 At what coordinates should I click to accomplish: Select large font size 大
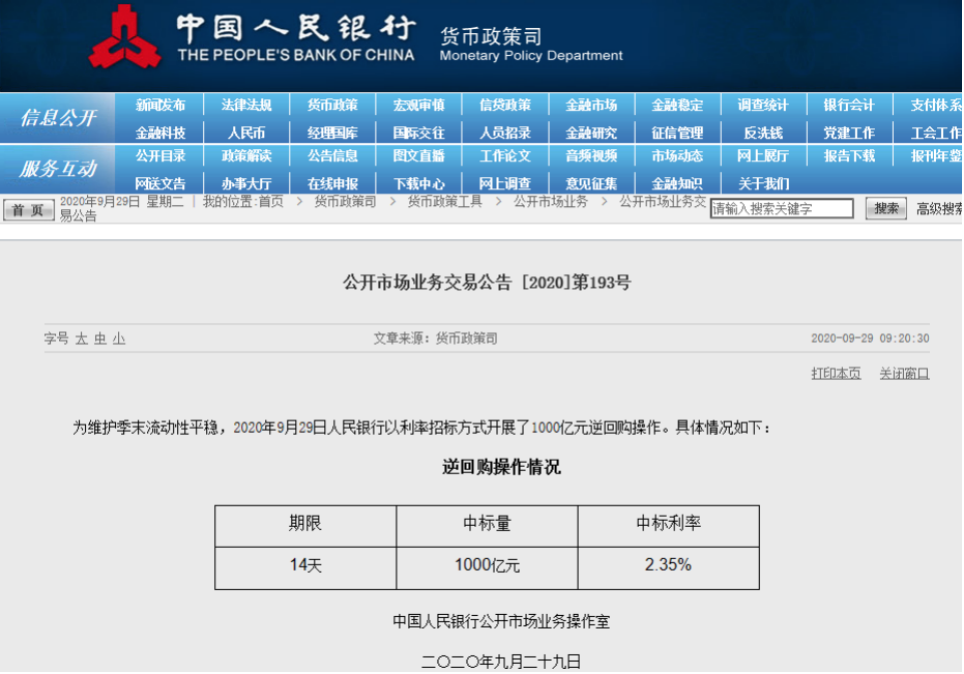81,339
